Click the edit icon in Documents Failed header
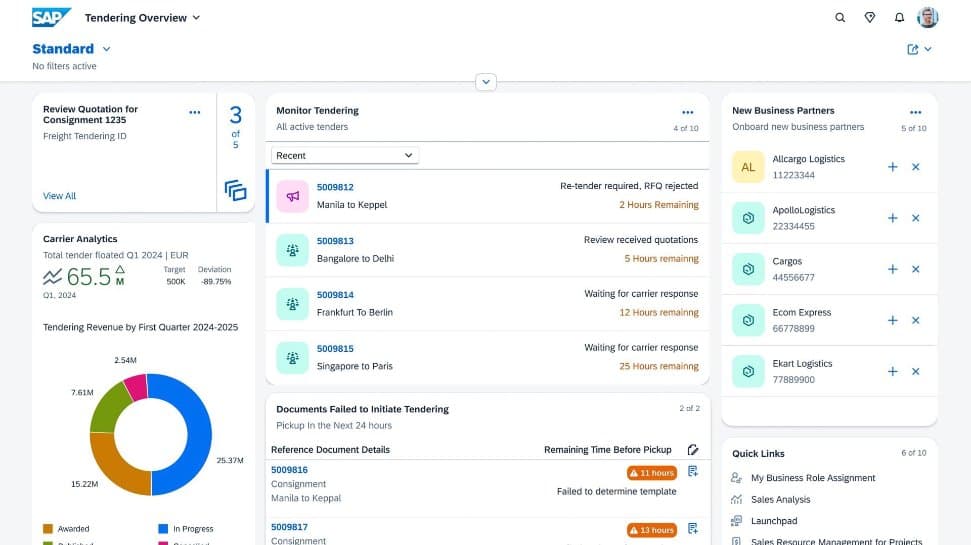This screenshot has width=971, height=545. tap(693, 450)
